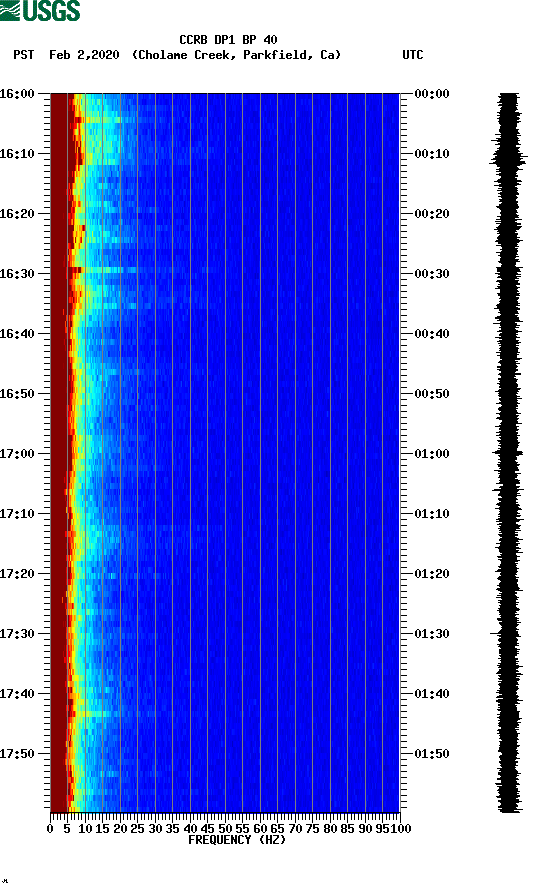
Task: Click the 17:50 PST time label
Action: tap(17, 754)
